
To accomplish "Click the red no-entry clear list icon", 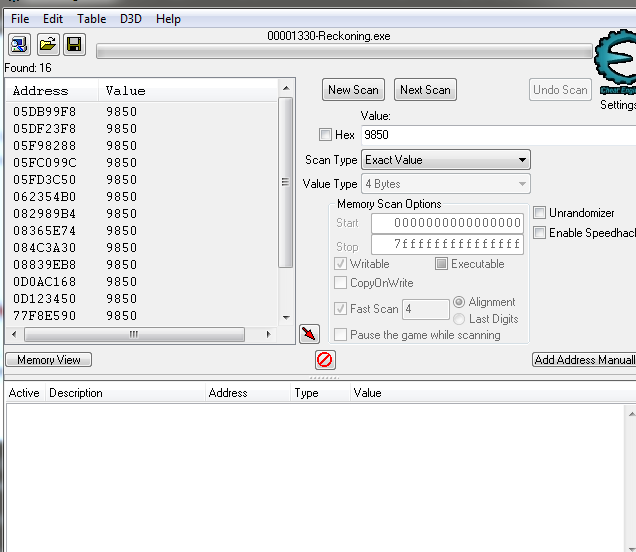I will (x=325, y=360).
